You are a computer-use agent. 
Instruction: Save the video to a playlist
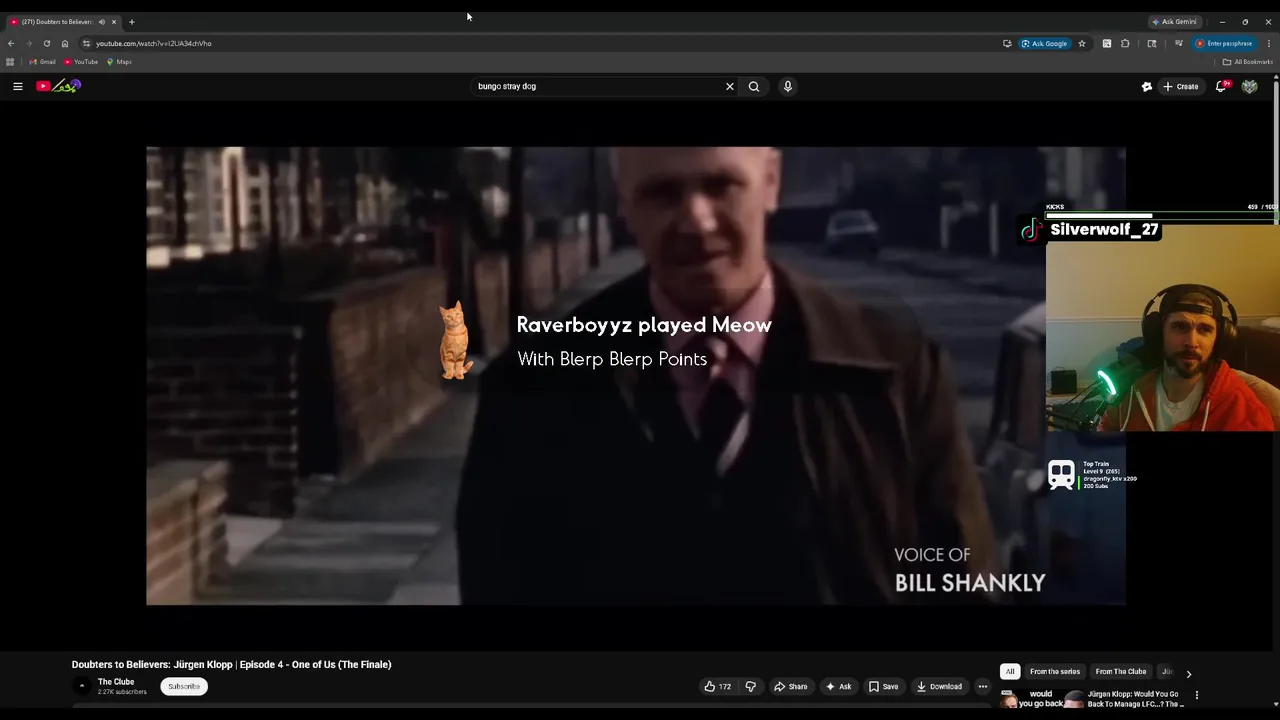tap(883, 687)
